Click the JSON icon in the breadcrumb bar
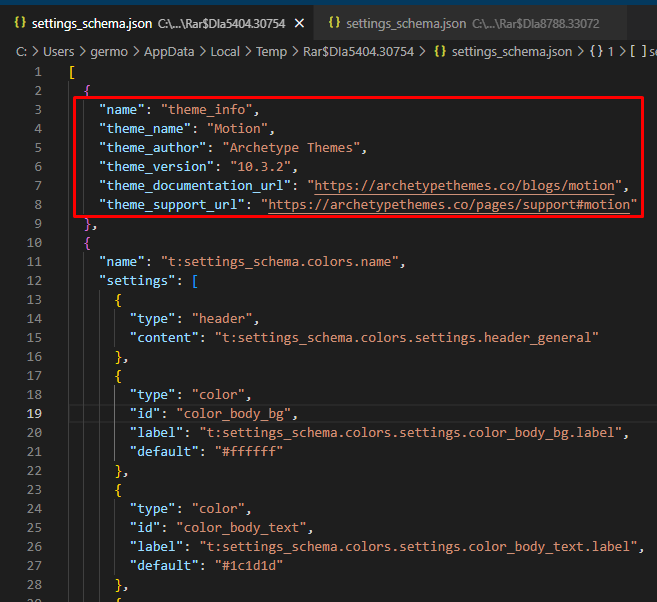 tap(440, 52)
